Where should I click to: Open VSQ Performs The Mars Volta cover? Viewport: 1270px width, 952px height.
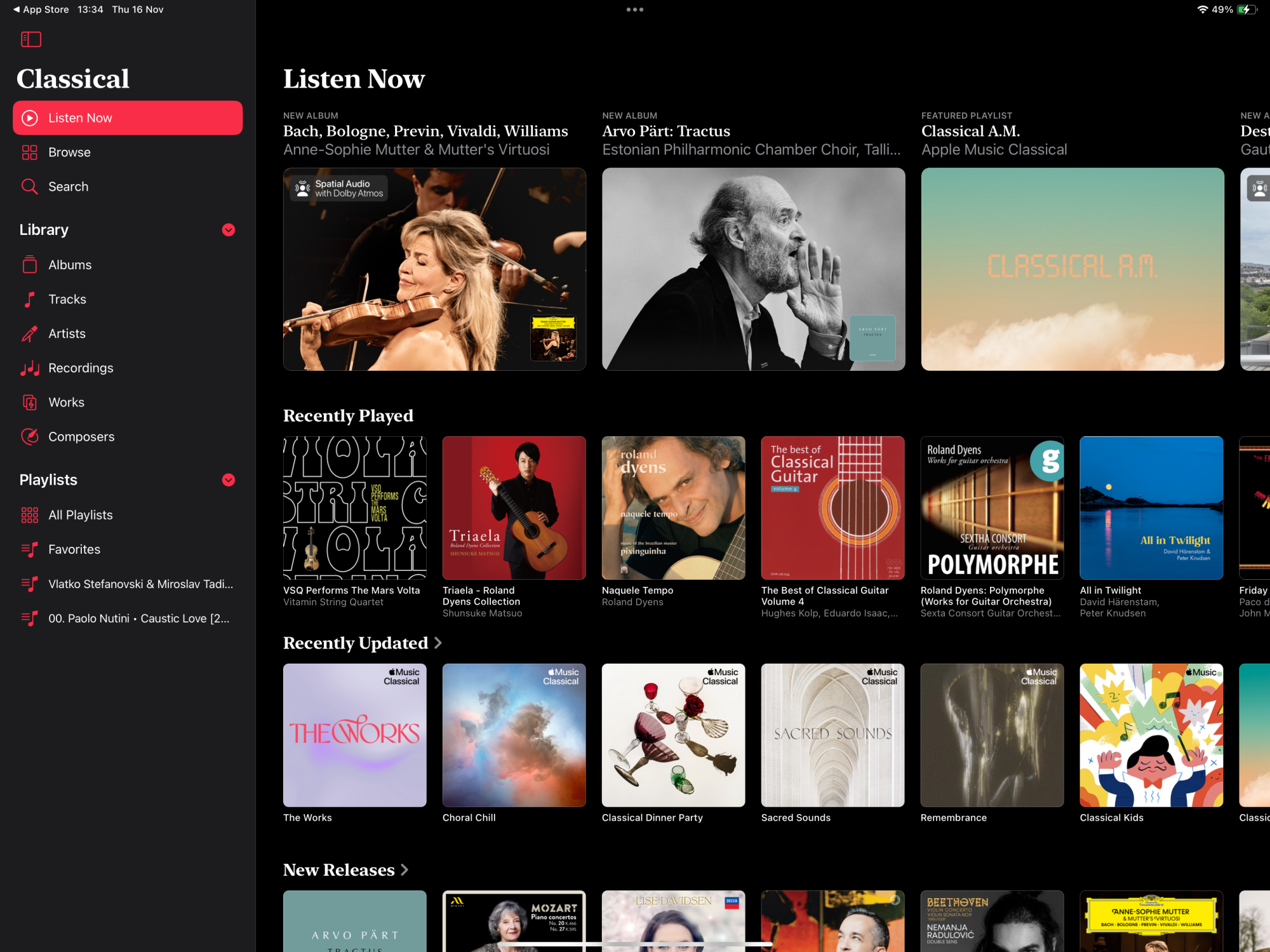pos(355,507)
